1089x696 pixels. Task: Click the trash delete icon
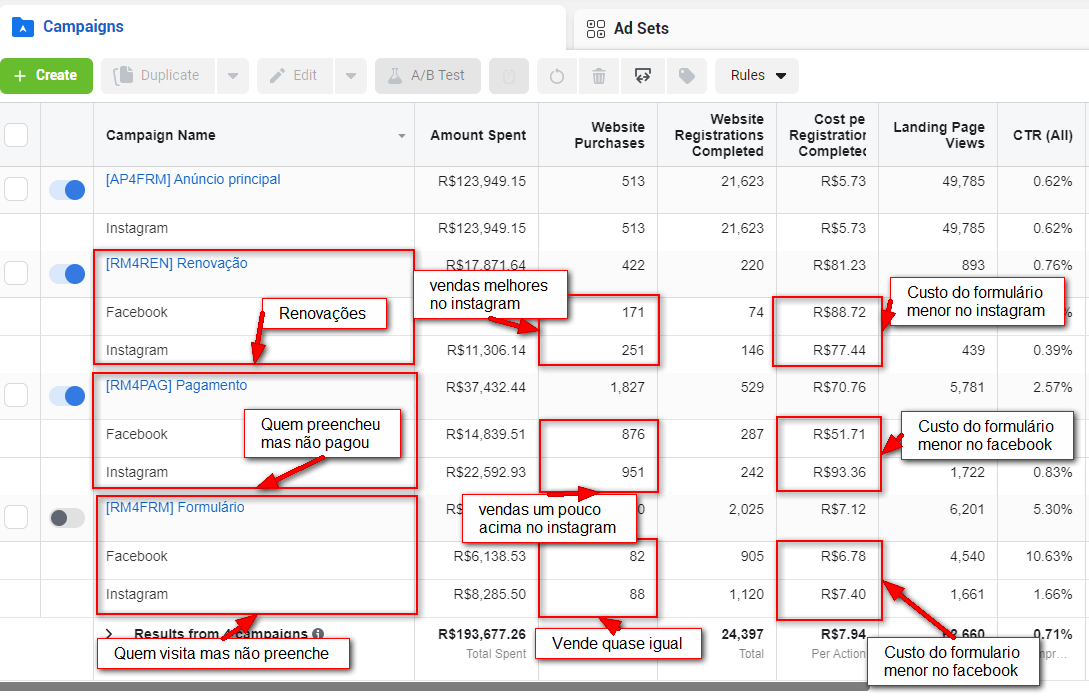coord(599,76)
